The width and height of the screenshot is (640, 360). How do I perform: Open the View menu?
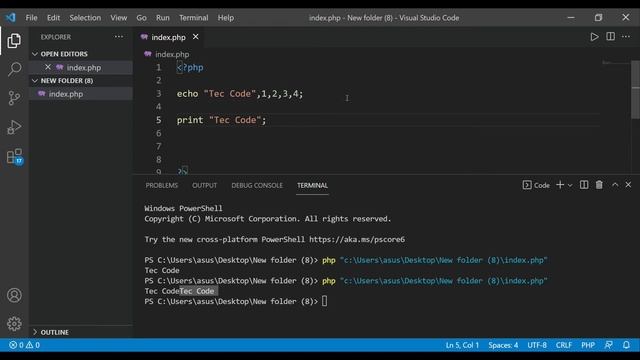(x=118, y=18)
